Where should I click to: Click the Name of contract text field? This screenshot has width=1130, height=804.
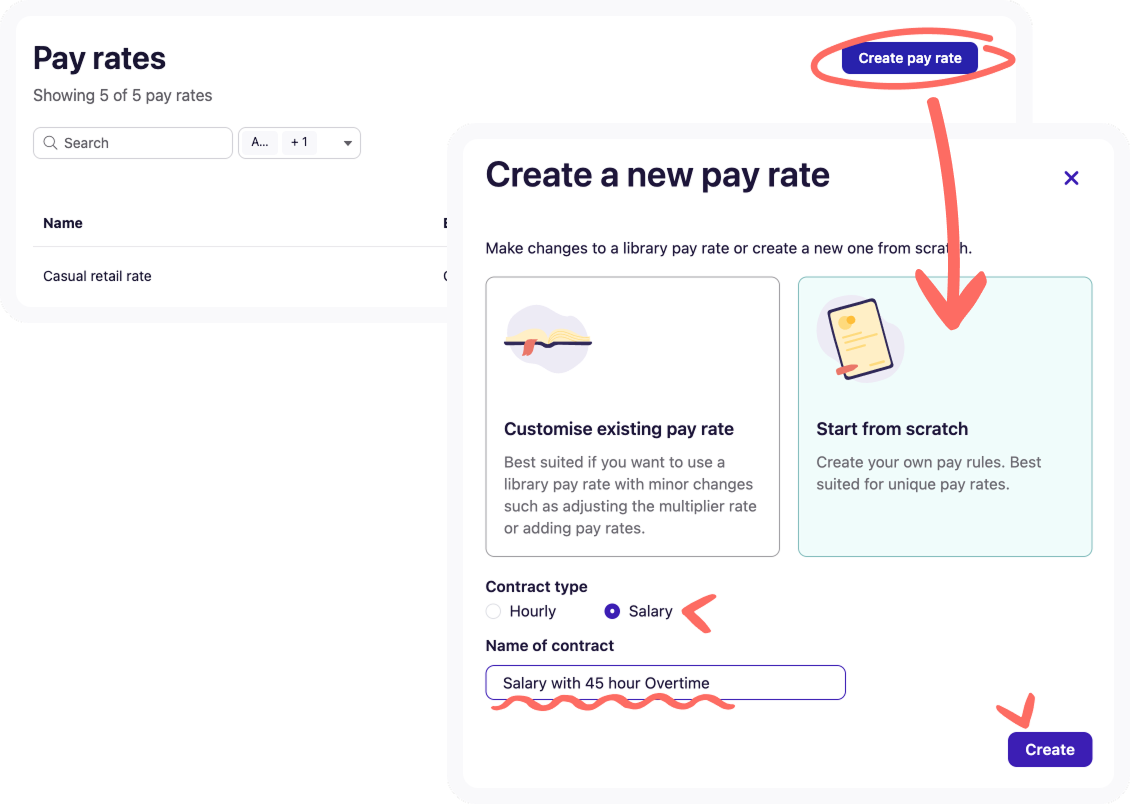665,683
